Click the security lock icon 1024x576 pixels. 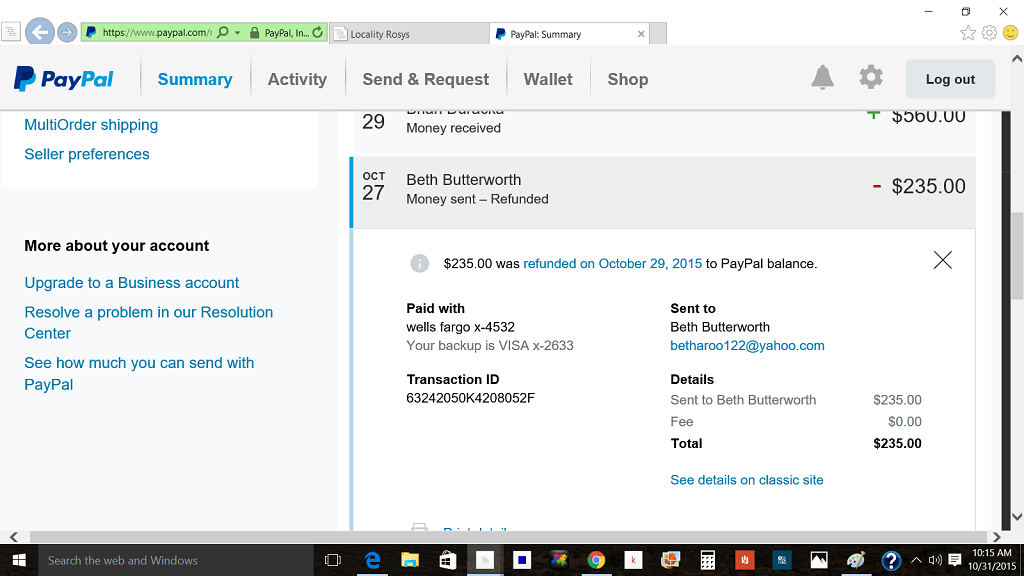pos(255,33)
